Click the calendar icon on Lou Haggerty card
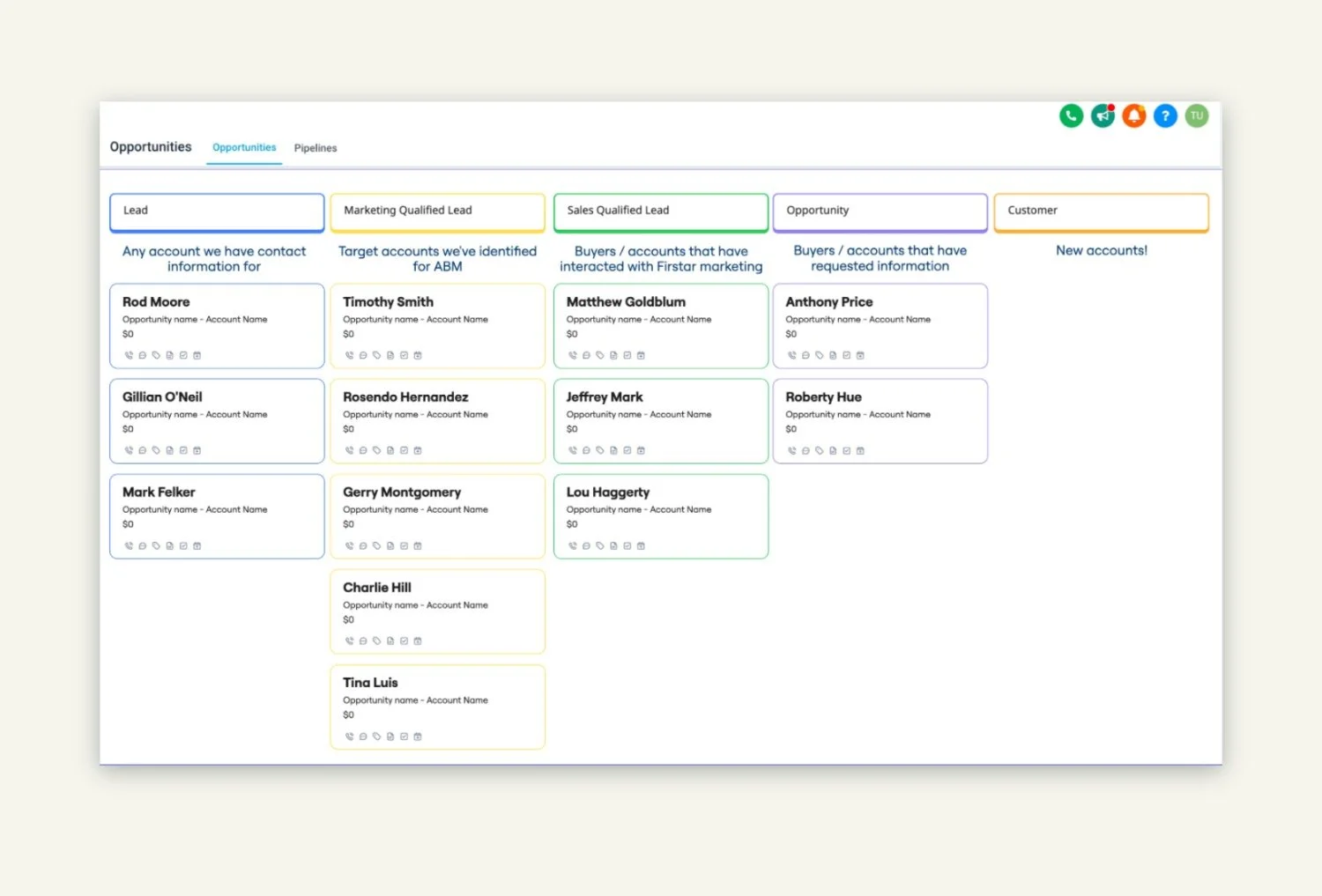Screen dimensions: 1322x896 click(x=641, y=545)
